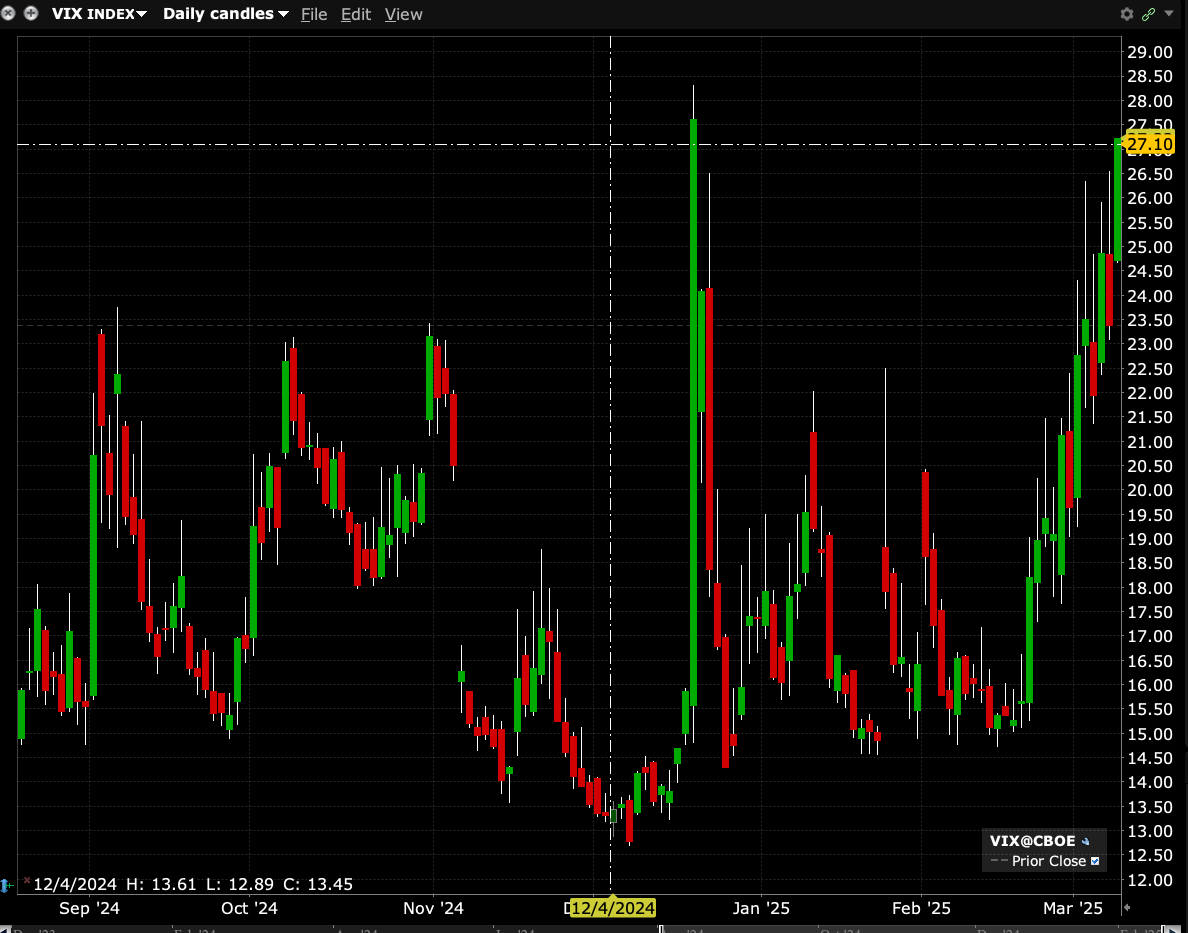Click the VIX@CBOE legend label
The height and width of the screenshot is (933, 1188).
[x=1032, y=841]
